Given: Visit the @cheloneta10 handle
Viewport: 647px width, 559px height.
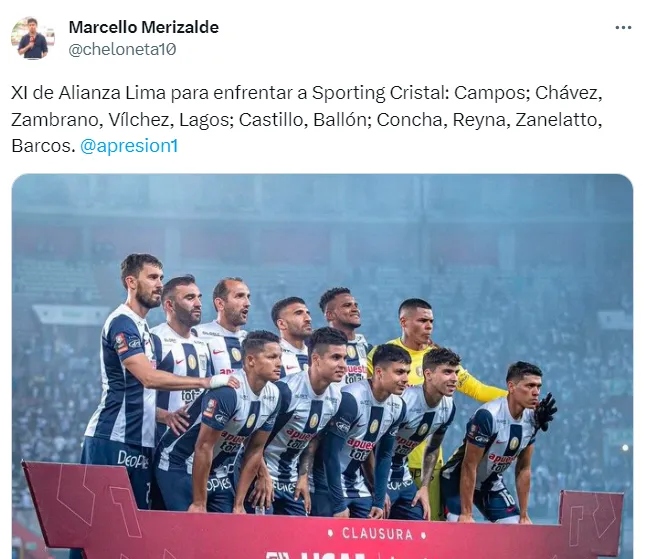Looking at the screenshot, I should click(x=122, y=50).
